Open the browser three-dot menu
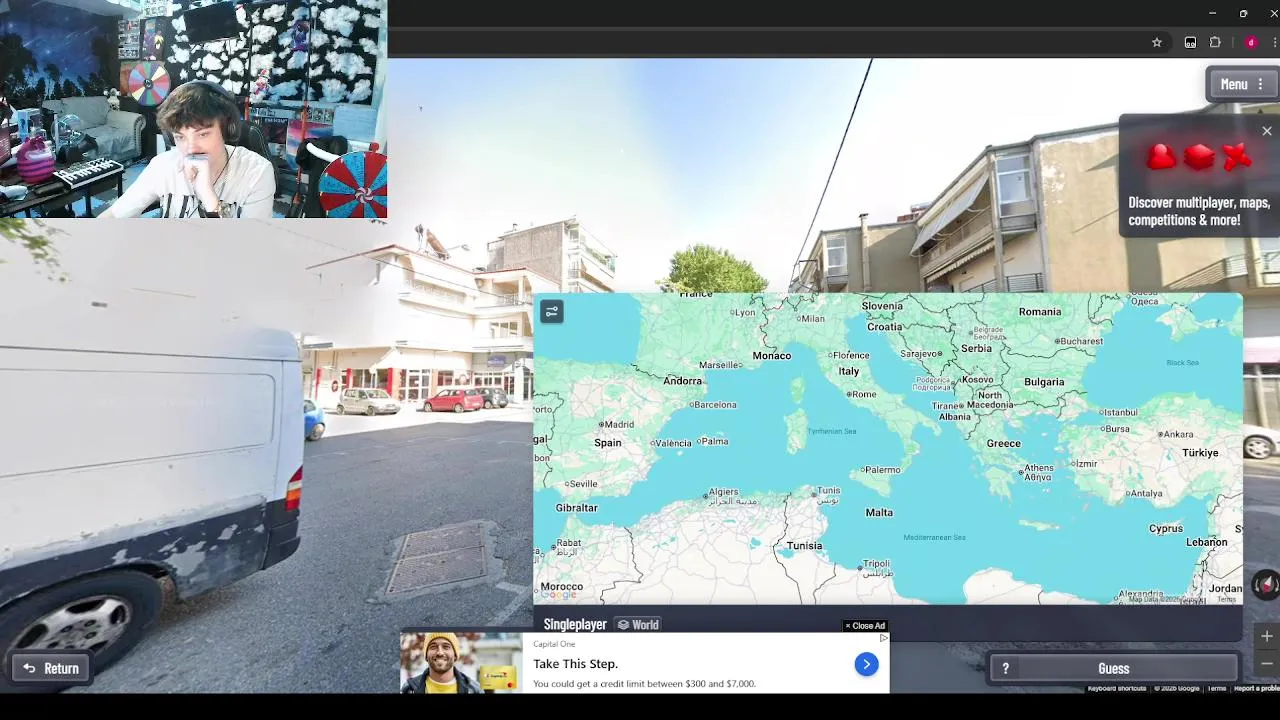1280x720 pixels. (x=1274, y=42)
